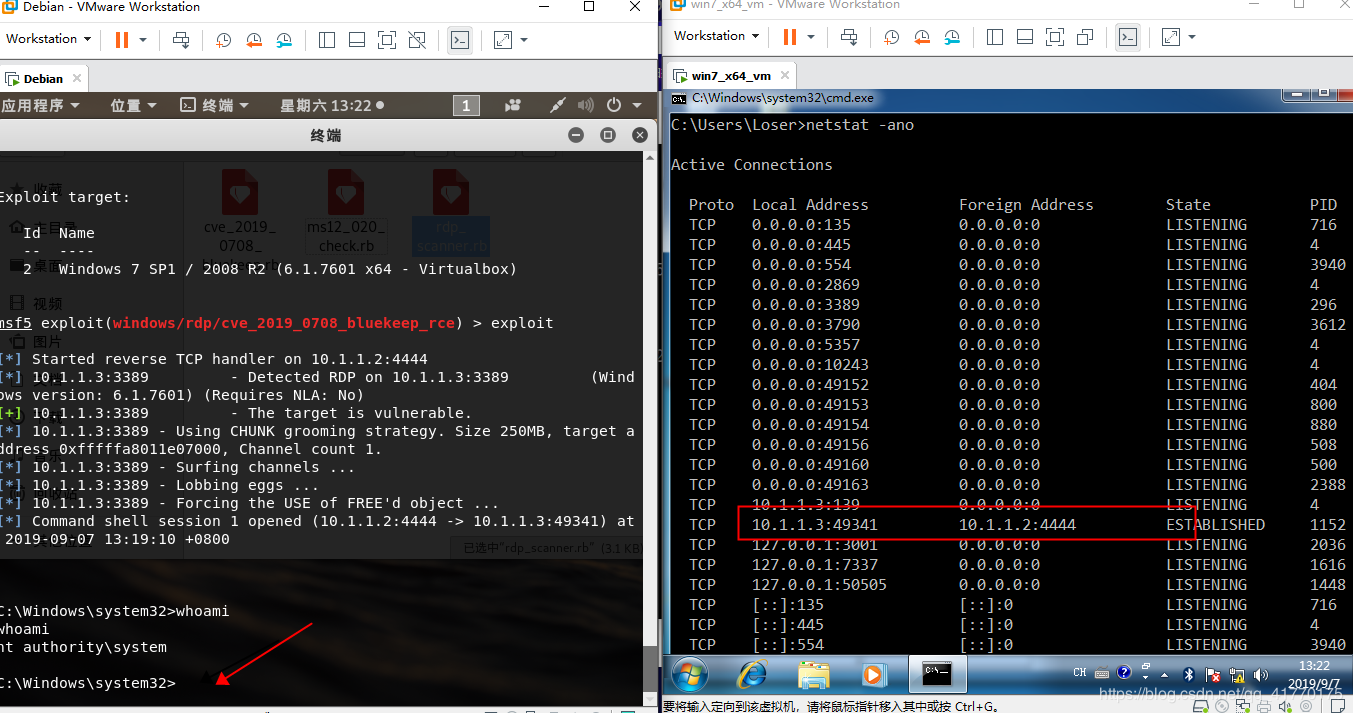Image resolution: width=1353 pixels, height=713 pixels.
Task: Open the 应用程序 applications menu
Action: pos(40,105)
